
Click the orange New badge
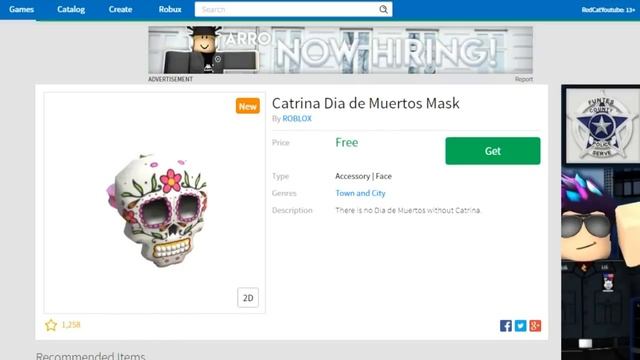pyautogui.click(x=248, y=106)
